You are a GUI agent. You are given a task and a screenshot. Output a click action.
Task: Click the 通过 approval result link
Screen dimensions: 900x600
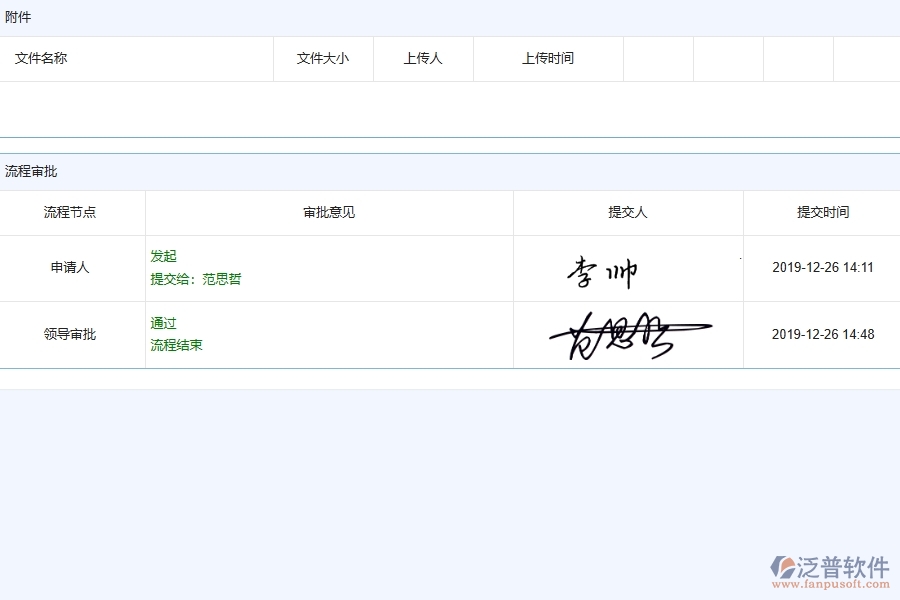pyautogui.click(x=162, y=323)
